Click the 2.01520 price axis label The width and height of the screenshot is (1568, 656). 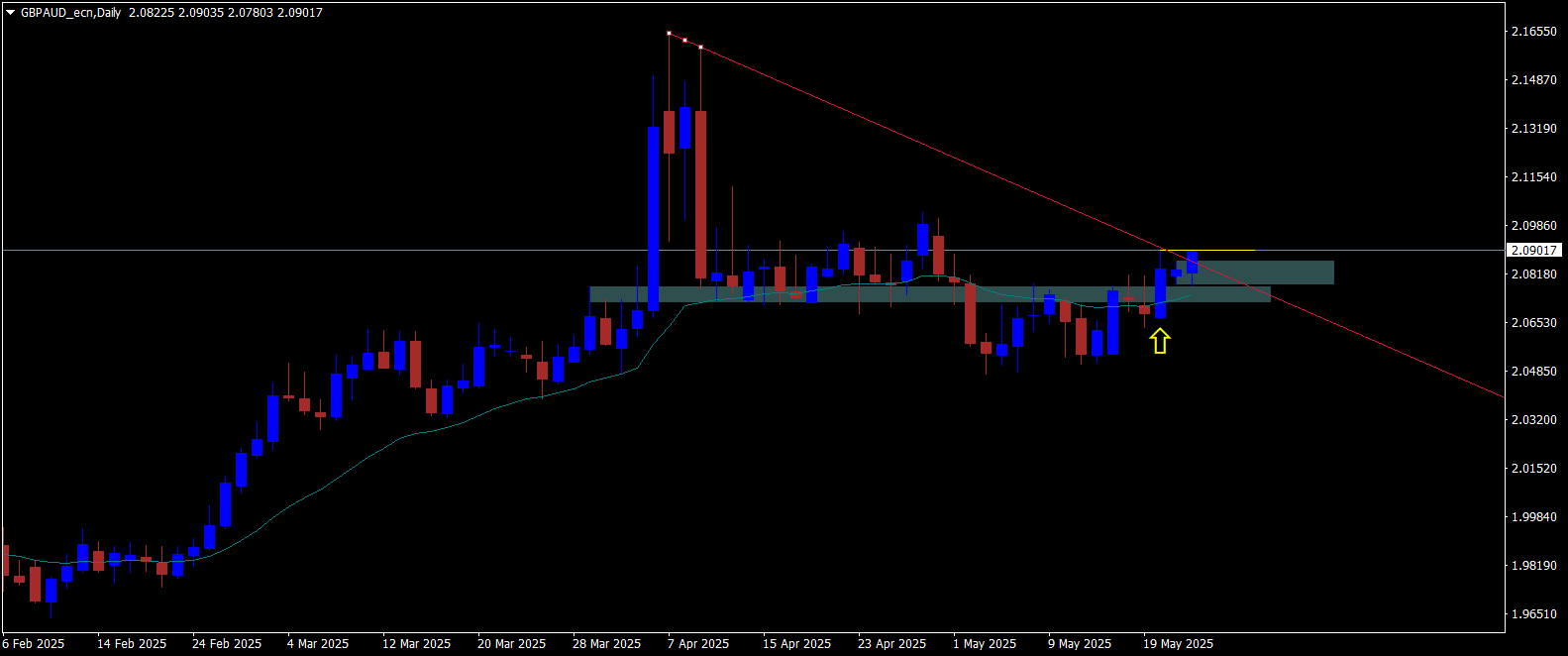[1533, 469]
